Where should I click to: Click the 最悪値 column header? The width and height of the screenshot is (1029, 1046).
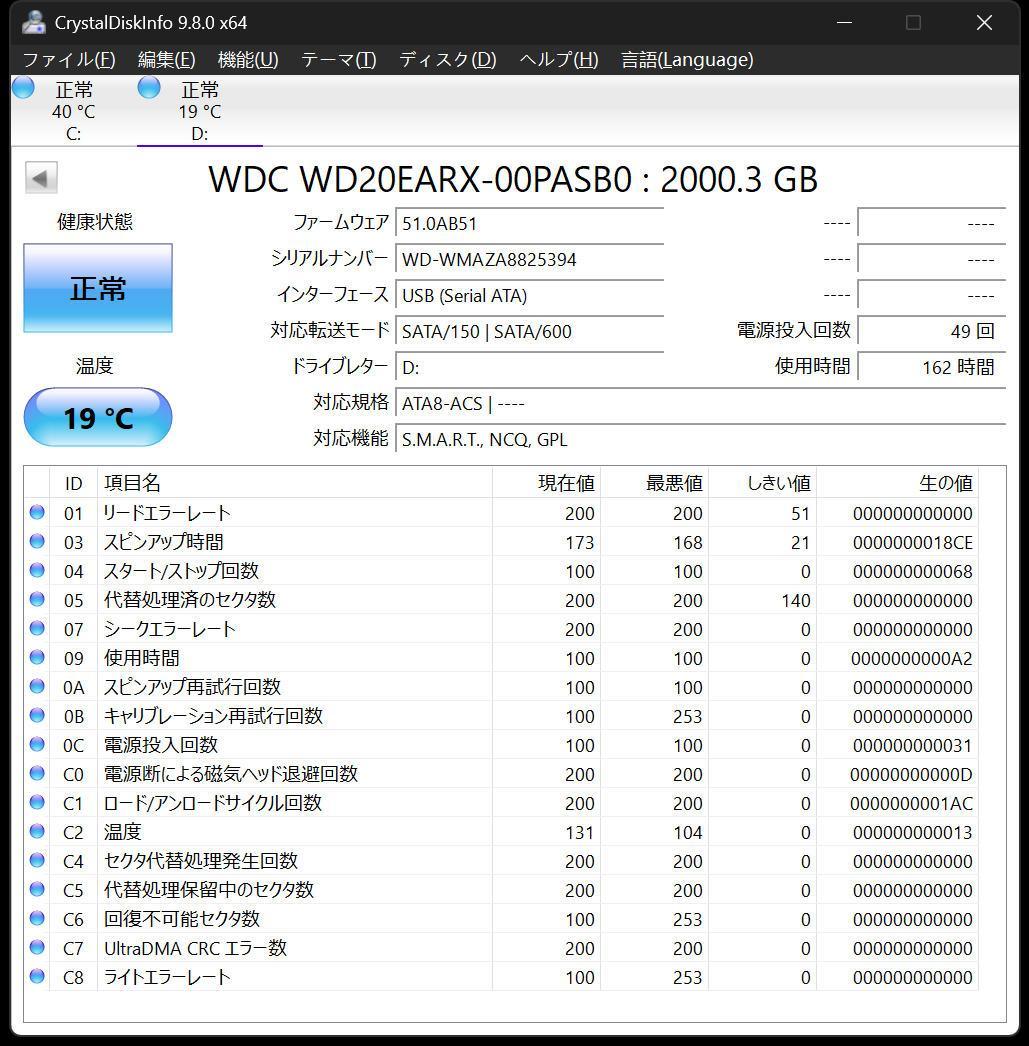tap(655, 483)
